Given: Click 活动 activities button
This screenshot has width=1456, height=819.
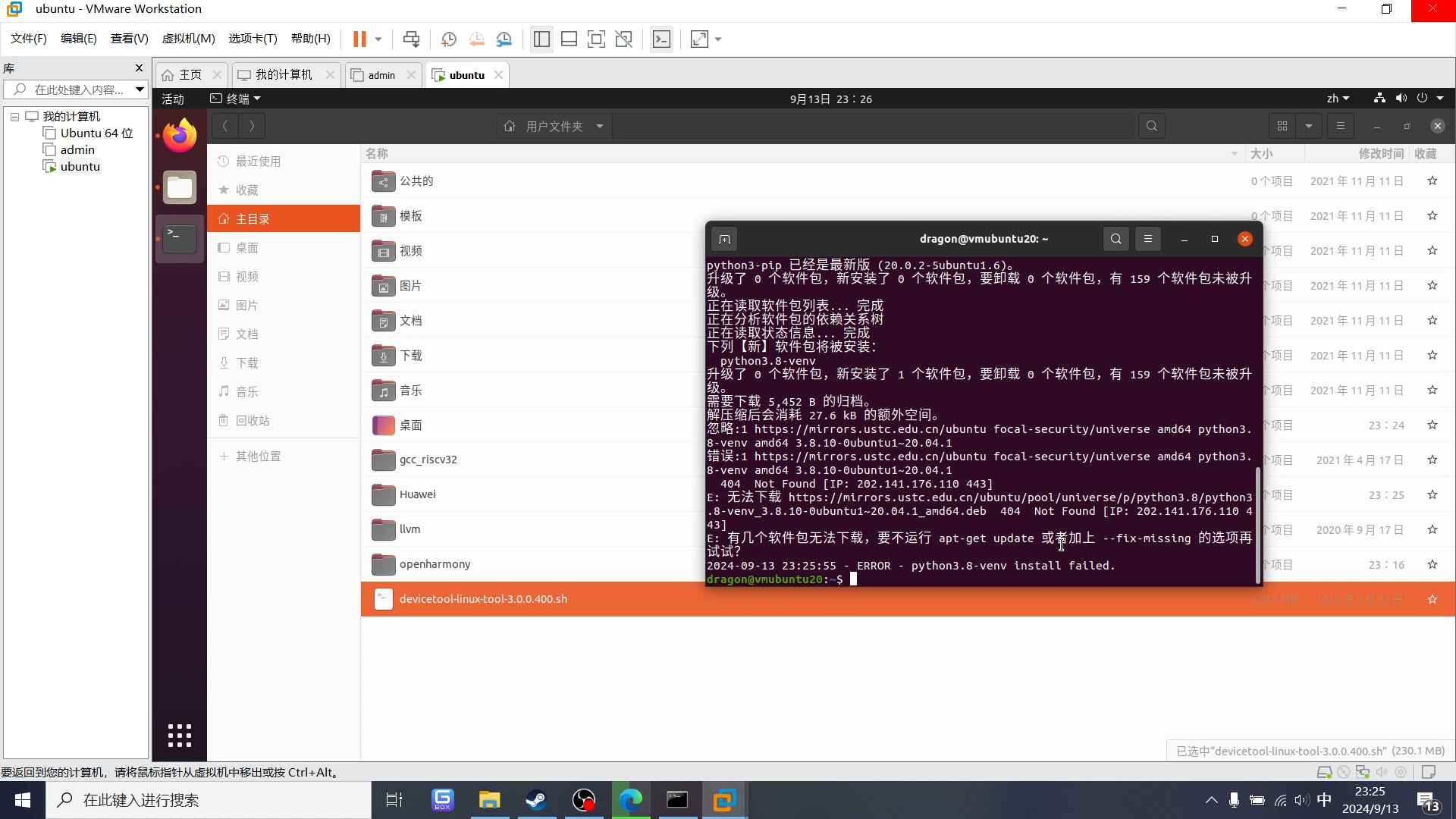Looking at the screenshot, I should coord(173,99).
